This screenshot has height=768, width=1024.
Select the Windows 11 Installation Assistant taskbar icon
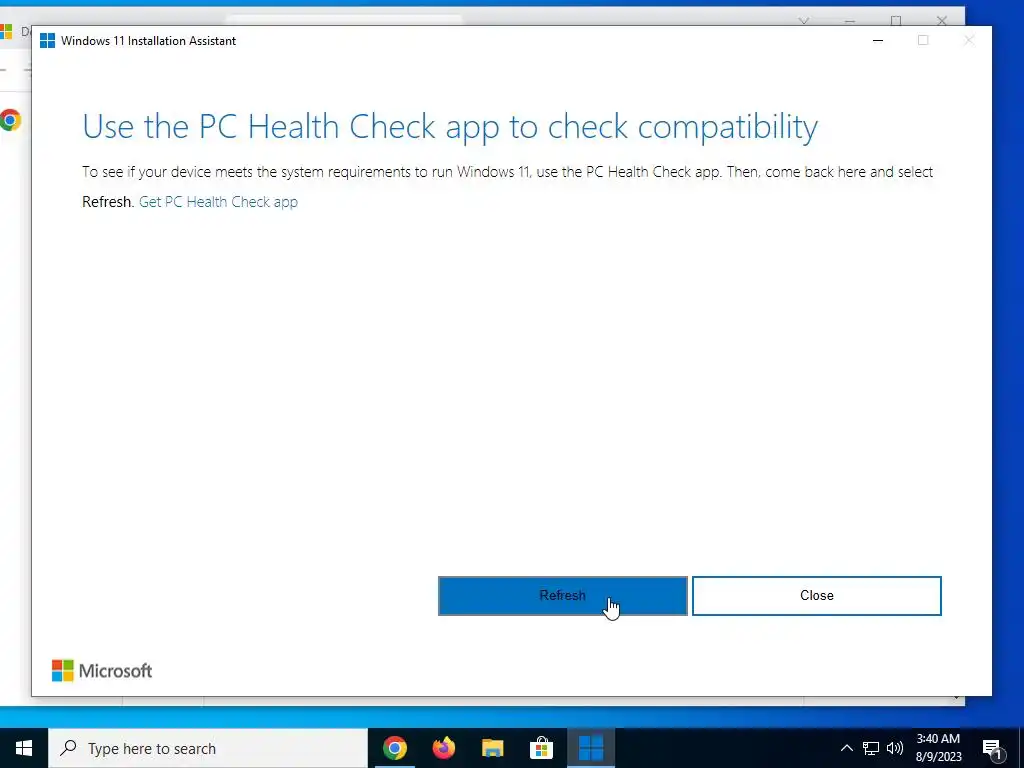pos(591,748)
